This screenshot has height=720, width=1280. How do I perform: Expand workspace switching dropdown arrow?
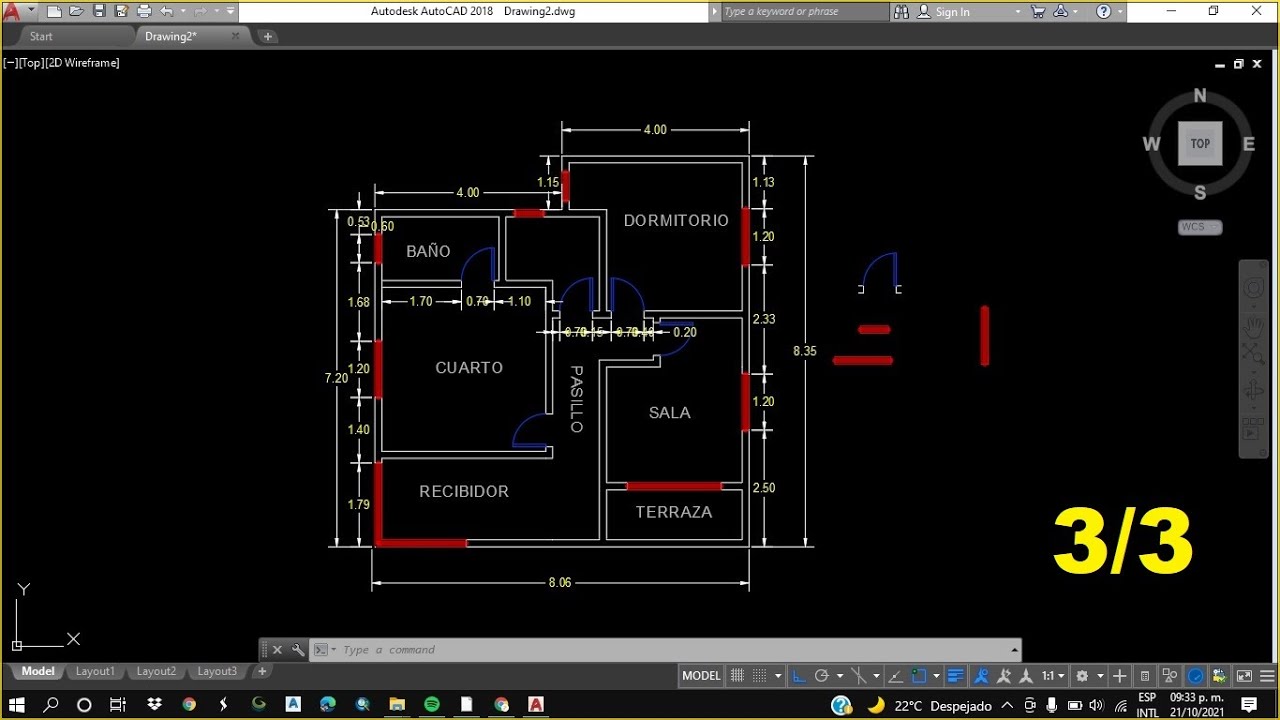coord(1100,676)
